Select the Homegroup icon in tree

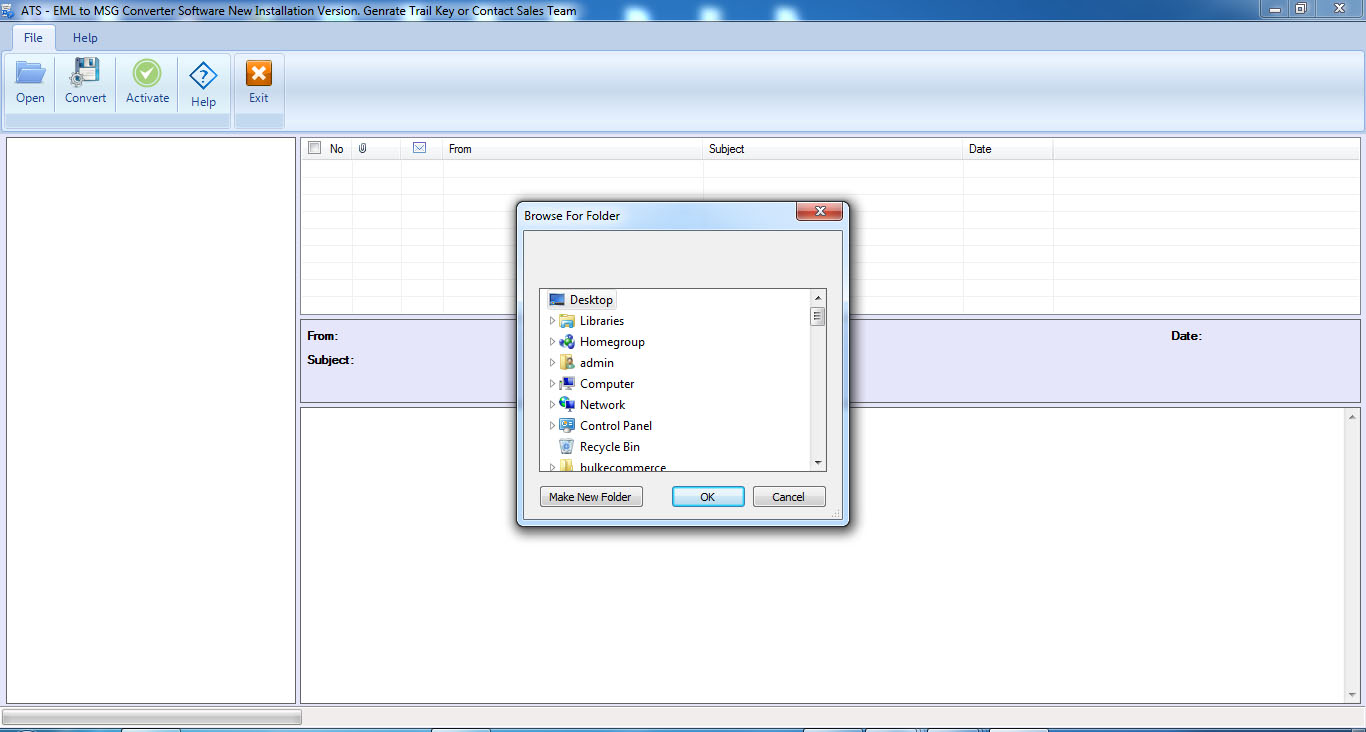(567, 342)
